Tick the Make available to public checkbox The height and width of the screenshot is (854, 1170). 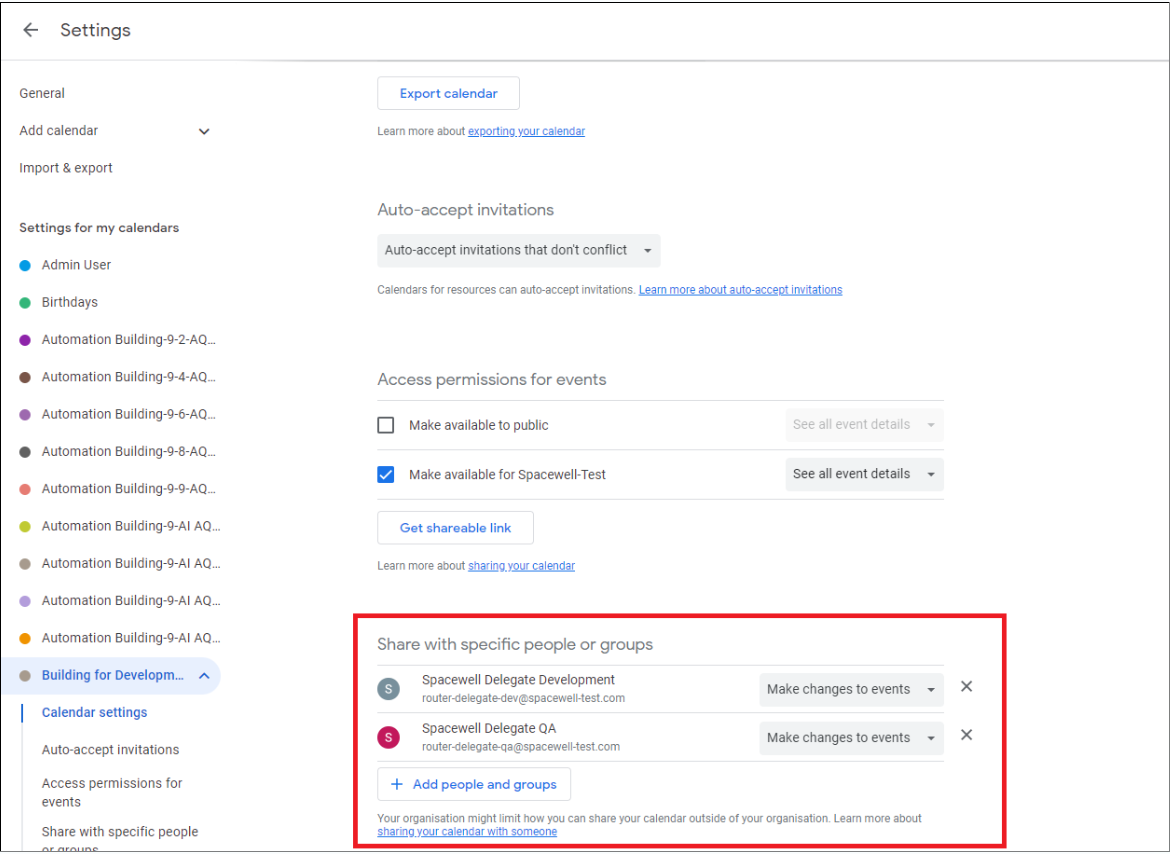[386, 425]
